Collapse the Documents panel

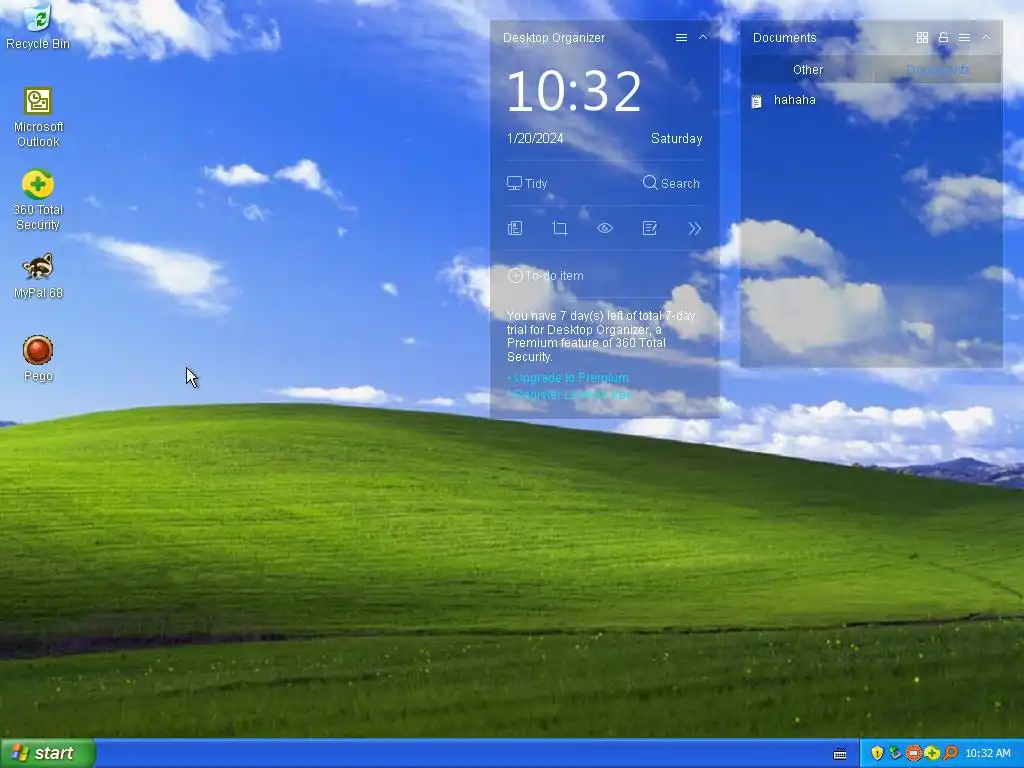(986, 38)
